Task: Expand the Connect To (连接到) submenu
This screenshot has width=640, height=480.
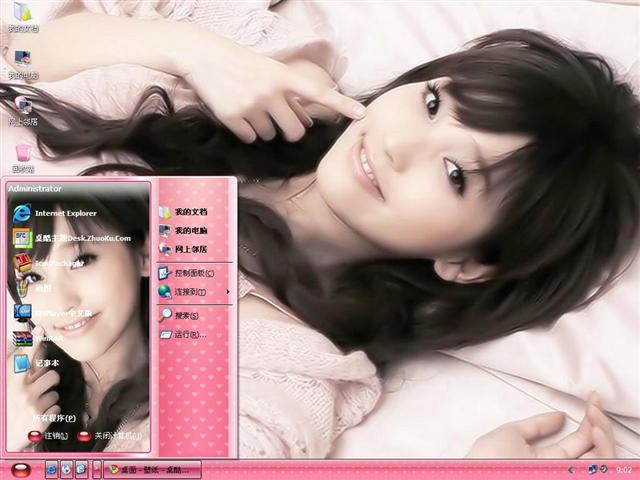Action: [x=194, y=291]
